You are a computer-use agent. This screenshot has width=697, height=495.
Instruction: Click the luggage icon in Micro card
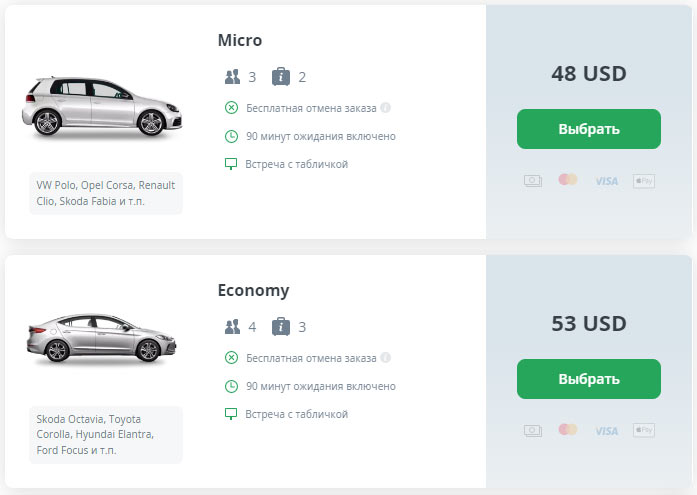click(x=282, y=77)
